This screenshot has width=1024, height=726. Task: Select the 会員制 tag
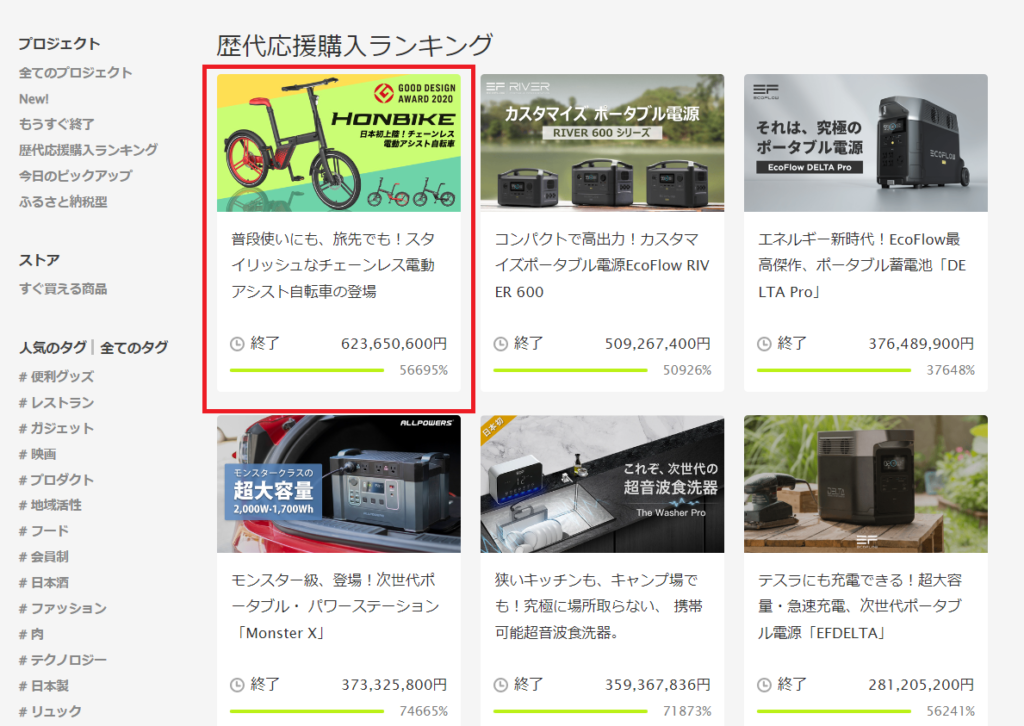pyautogui.click(x=44, y=557)
